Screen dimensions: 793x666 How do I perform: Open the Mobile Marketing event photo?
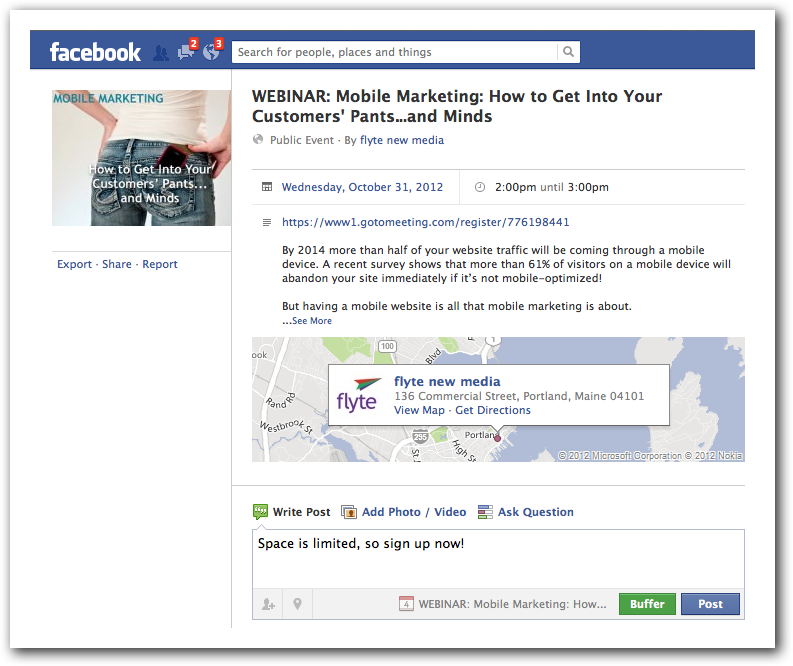tap(142, 158)
